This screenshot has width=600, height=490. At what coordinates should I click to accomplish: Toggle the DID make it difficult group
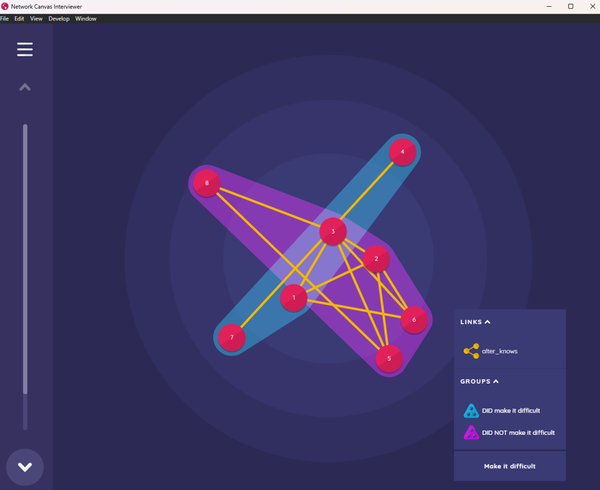click(x=510, y=410)
